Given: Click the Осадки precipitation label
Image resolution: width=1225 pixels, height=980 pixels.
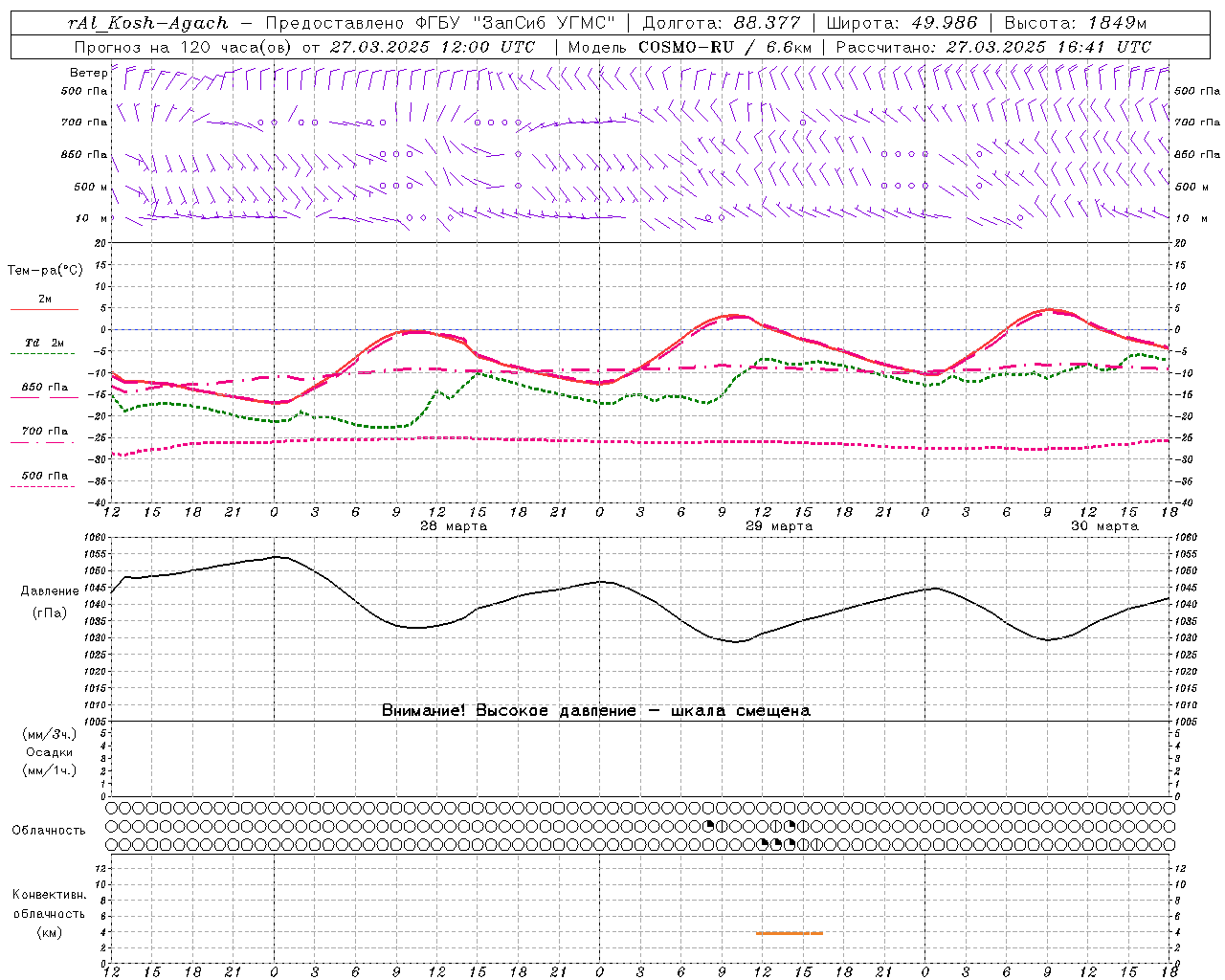Looking at the screenshot, I should 50,752.
